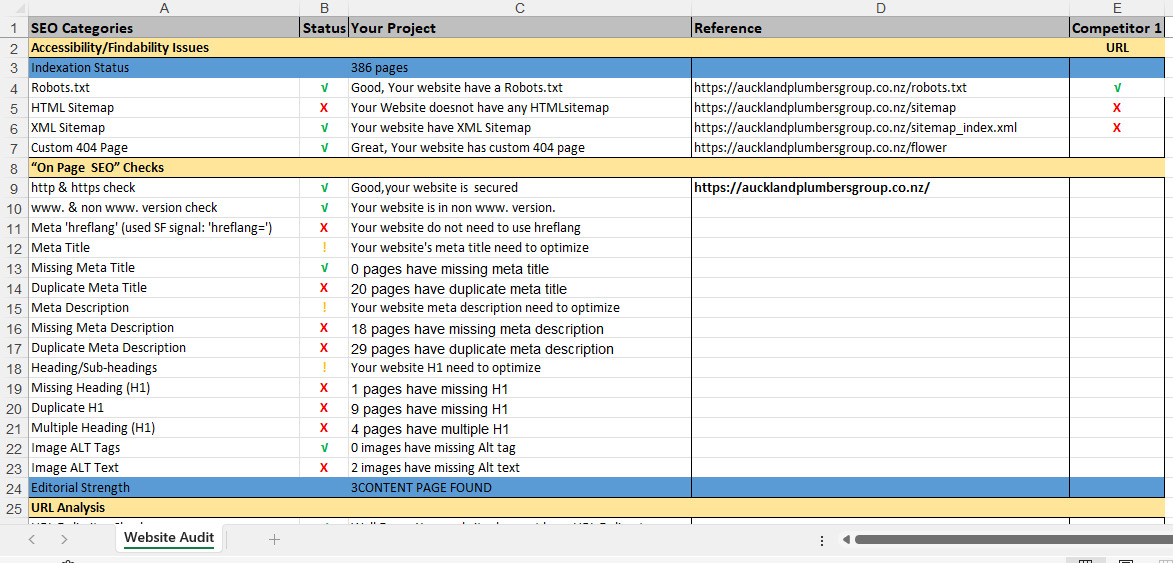Click the red X status for HTML Sitemap
The height and width of the screenshot is (563, 1173).
[324, 108]
